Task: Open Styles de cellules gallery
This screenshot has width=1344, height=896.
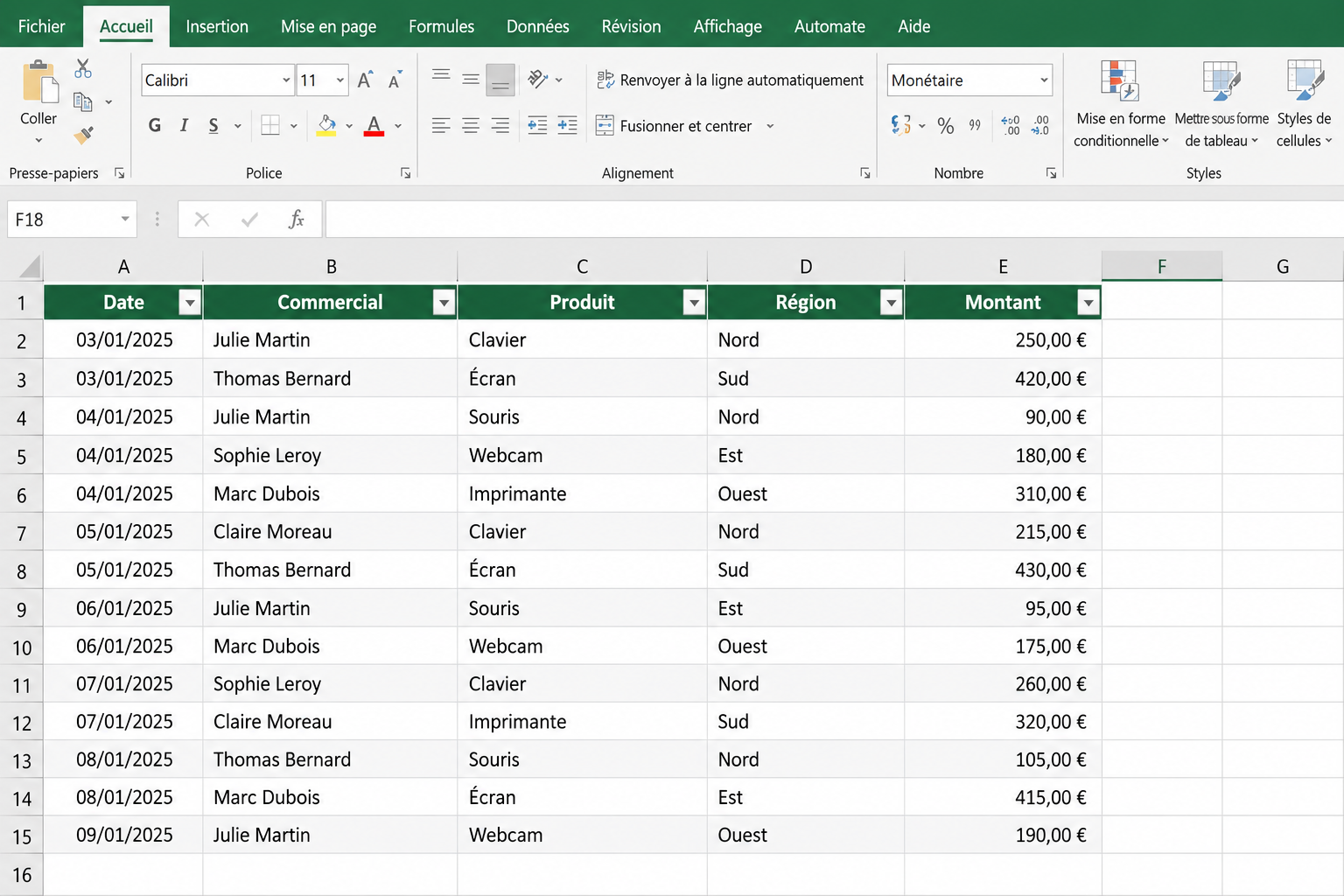Action: (x=1304, y=103)
